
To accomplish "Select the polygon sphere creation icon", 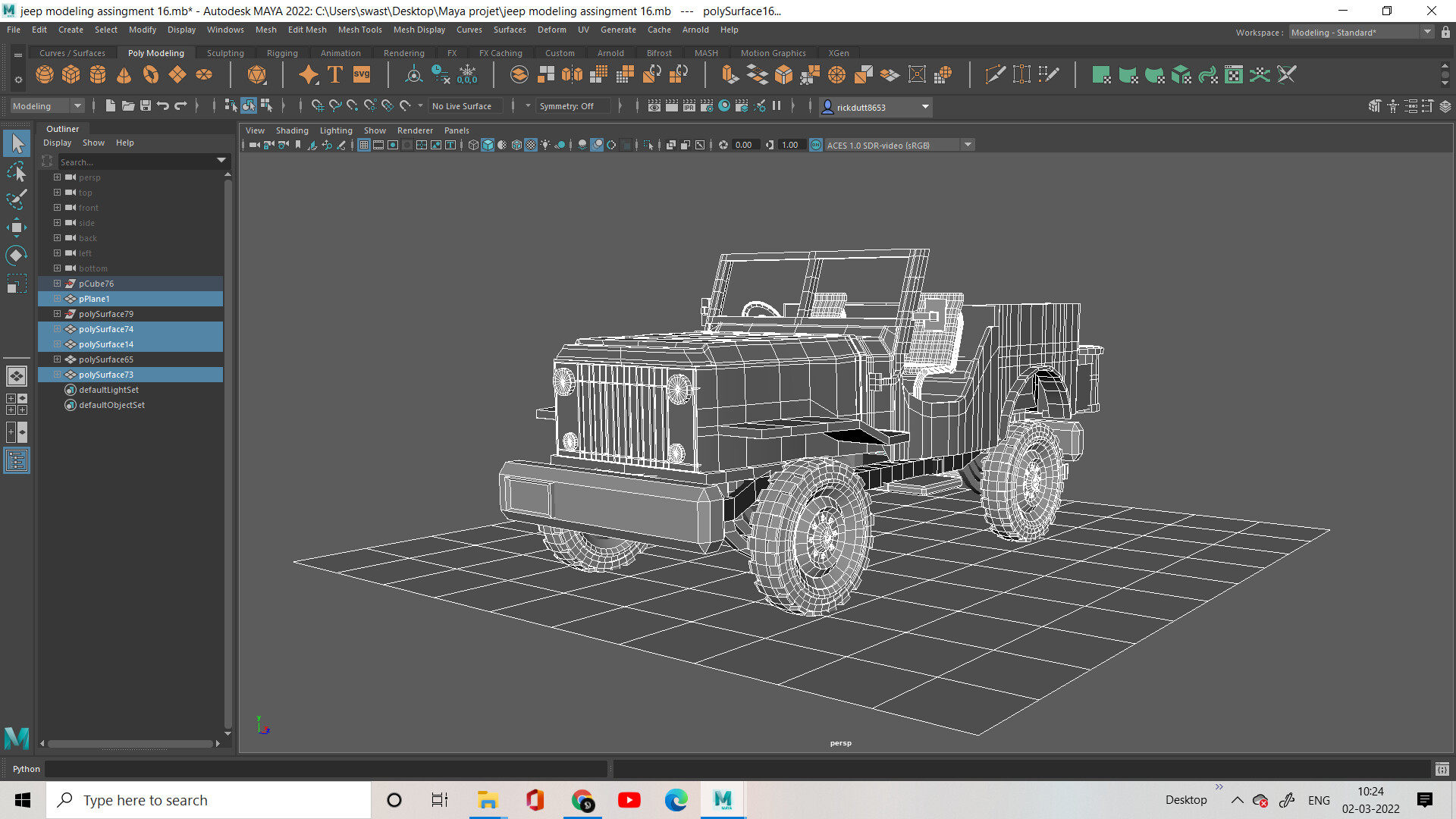I will 44,74.
